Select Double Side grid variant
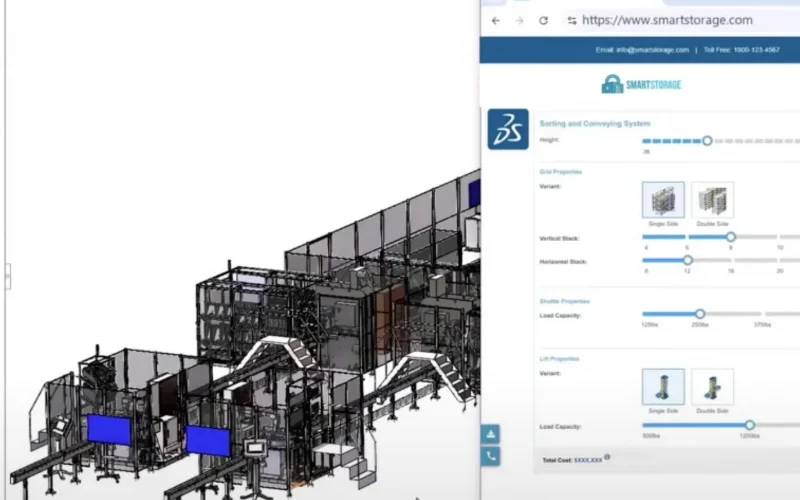Image resolution: width=800 pixels, height=500 pixels. click(x=712, y=200)
